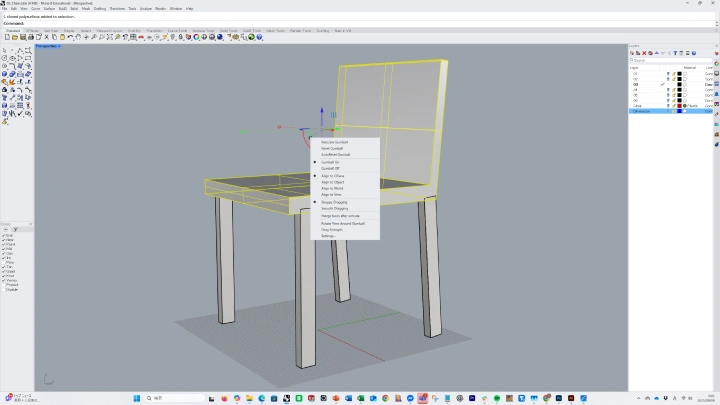This screenshot has height=405, width=720.
Task: Click the color wheel Properties icon
Action: coord(196,37)
